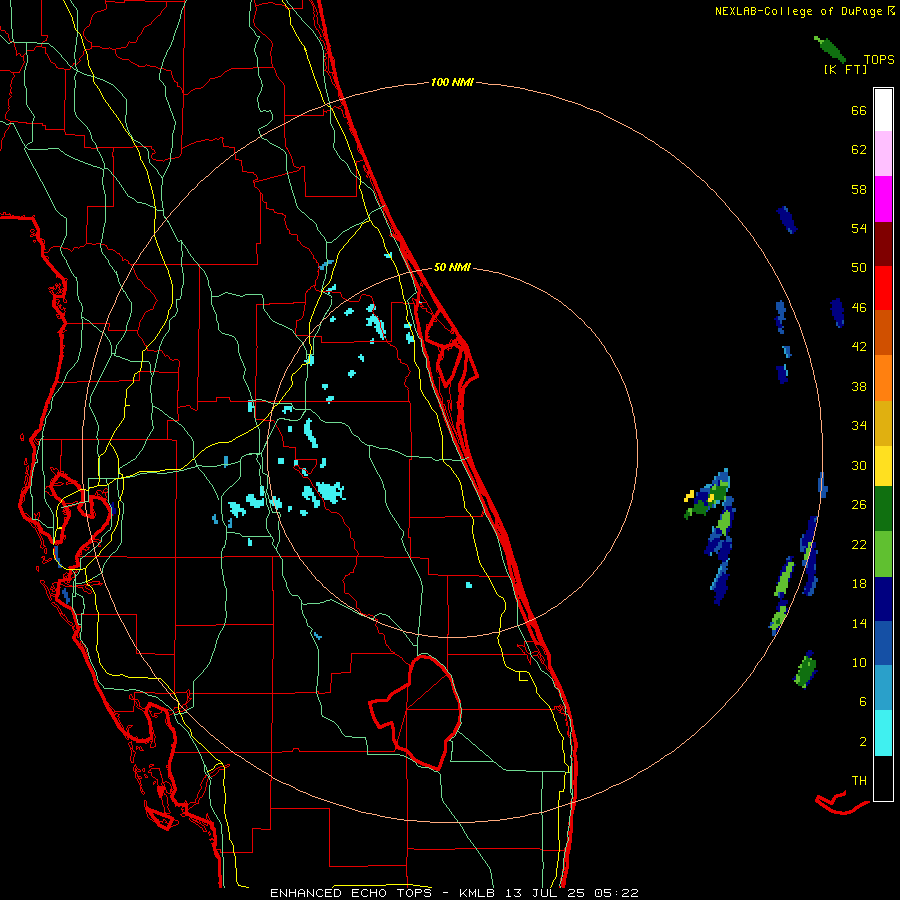The height and width of the screenshot is (900, 900).
Task: Pick the dark orange swatch beside 42
Action: 883,332
